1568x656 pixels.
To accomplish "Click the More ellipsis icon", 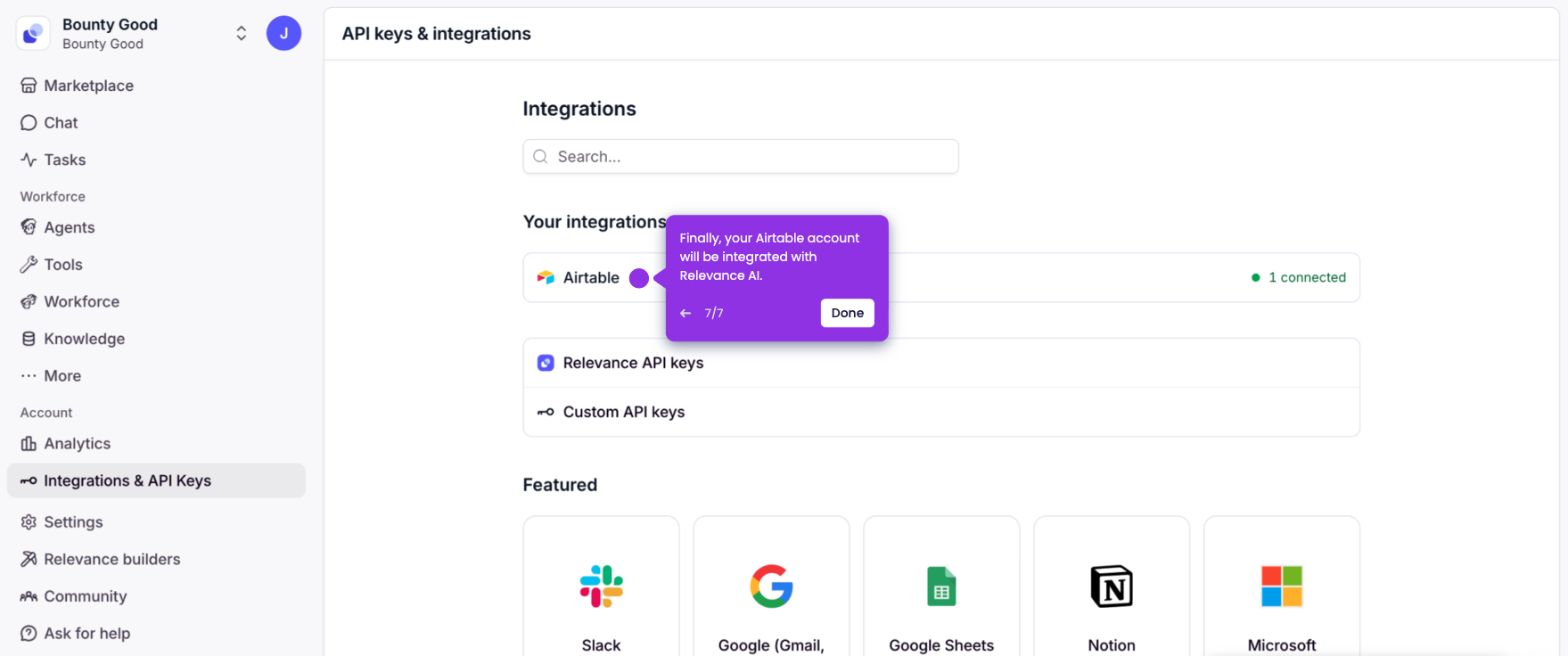I will click(29, 376).
